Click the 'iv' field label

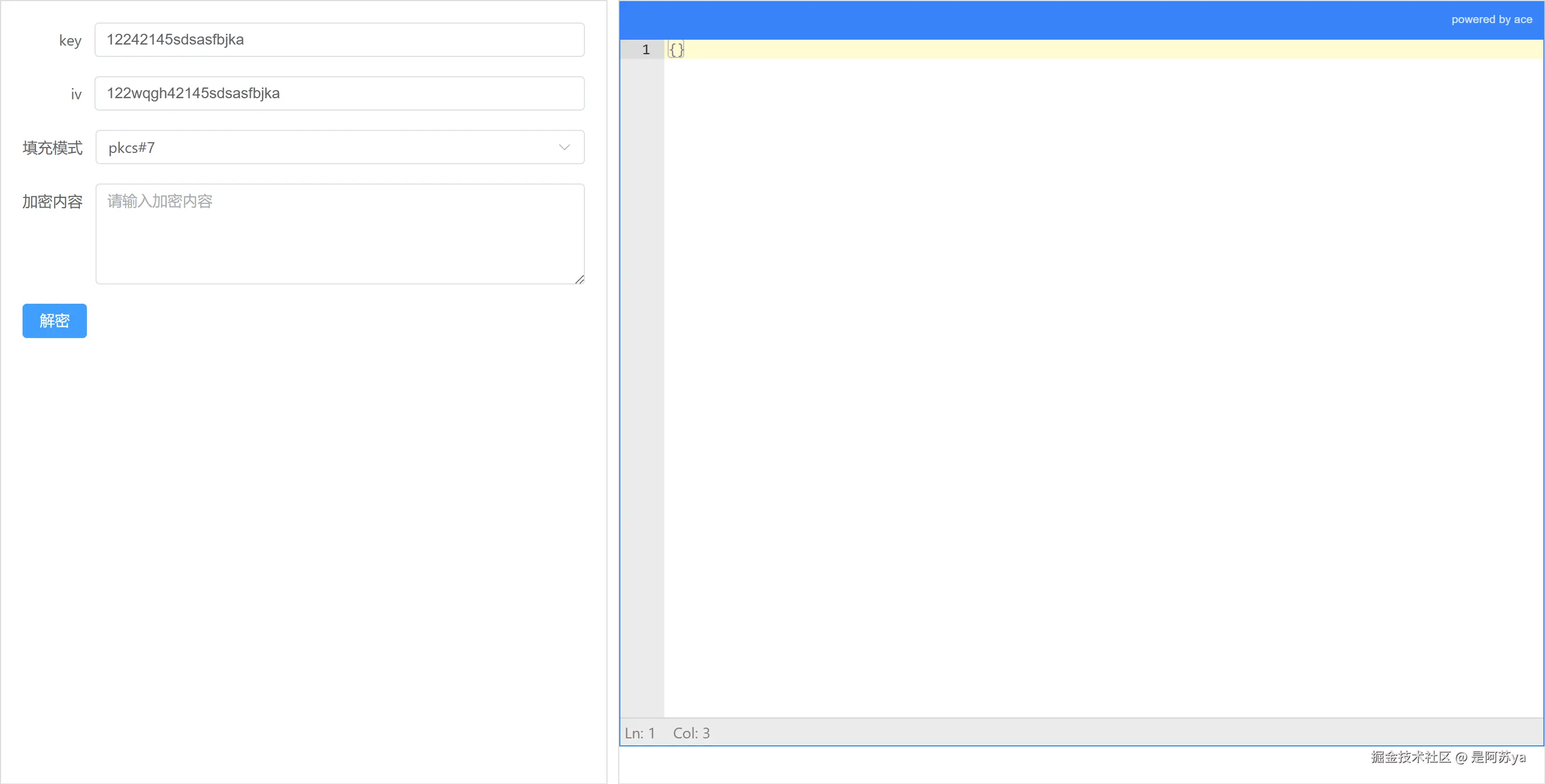point(76,94)
